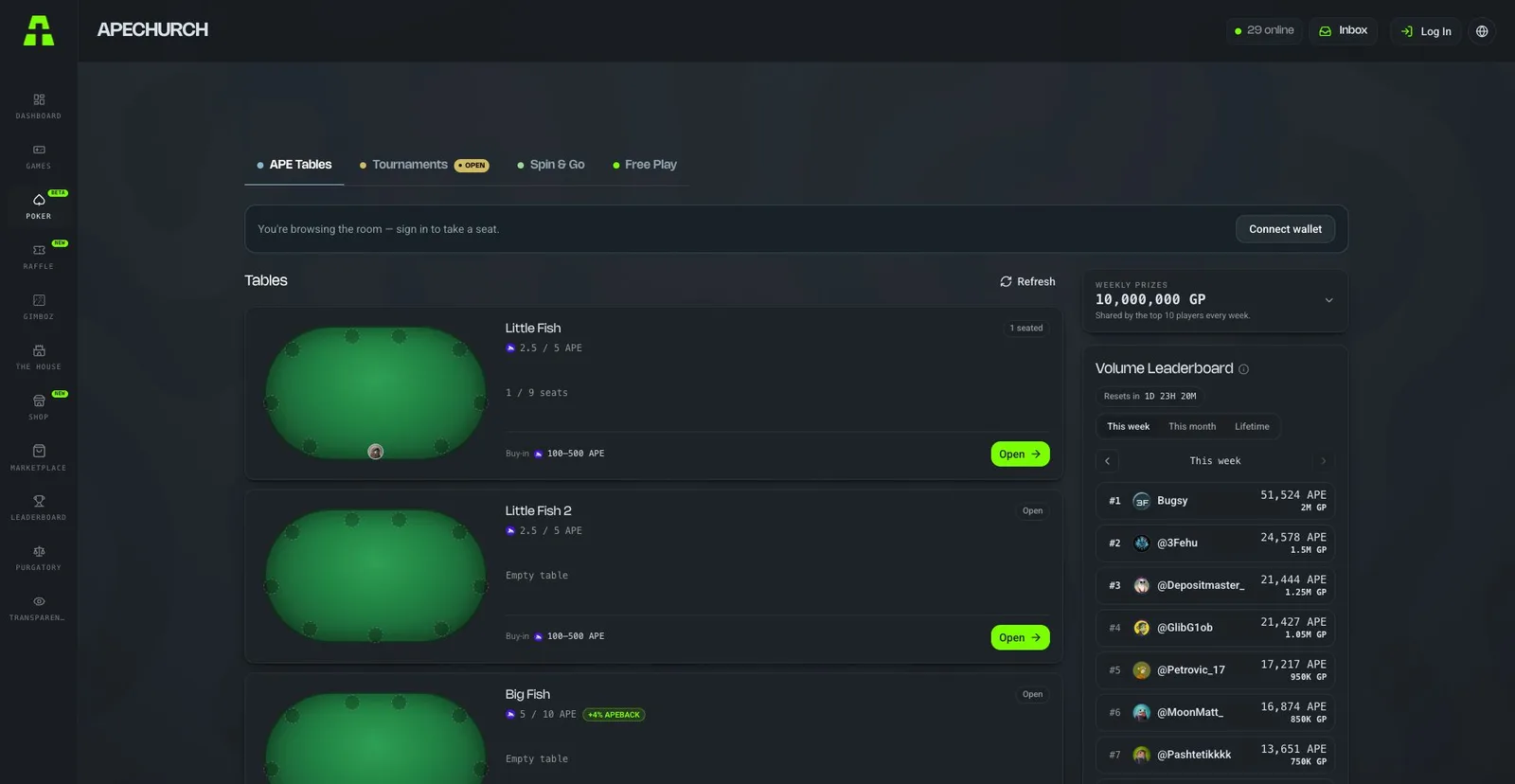The height and width of the screenshot is (784, 1515).
Task: Open the Marketplace sidebar icon
Action: pyautogui.click(x=39, y=451)
